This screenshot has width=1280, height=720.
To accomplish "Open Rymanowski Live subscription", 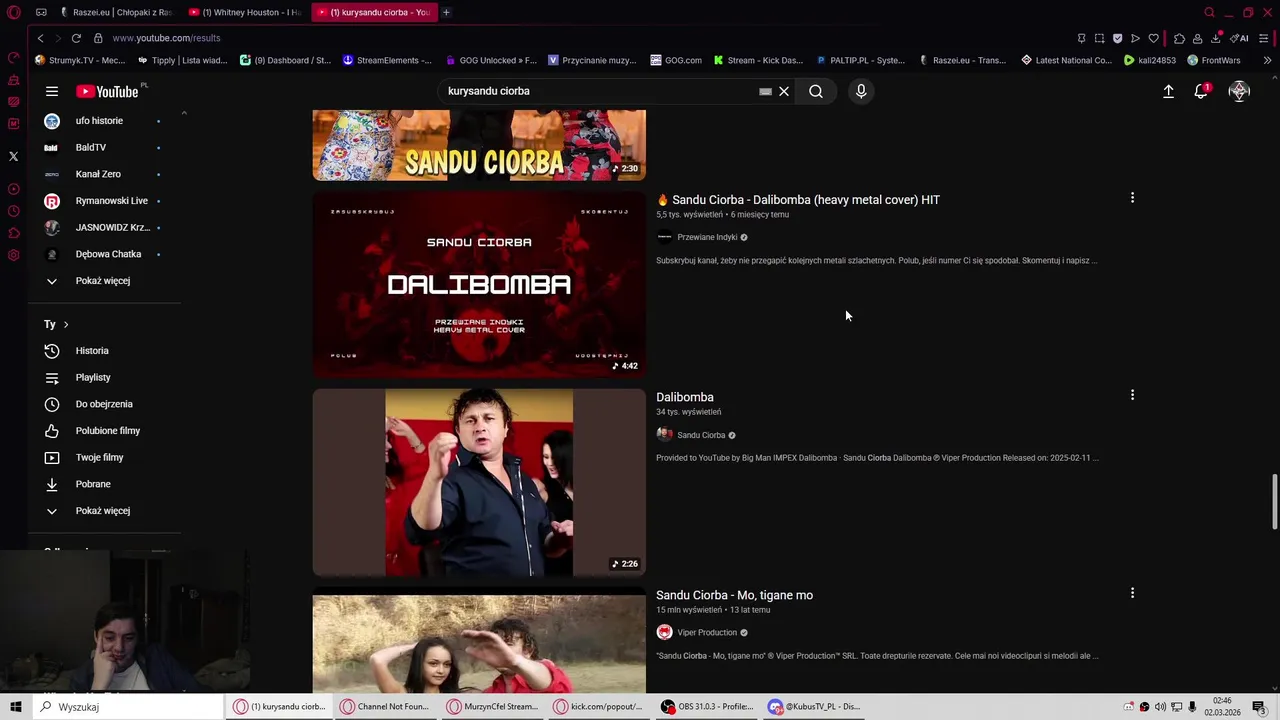I will pos(111,201).
